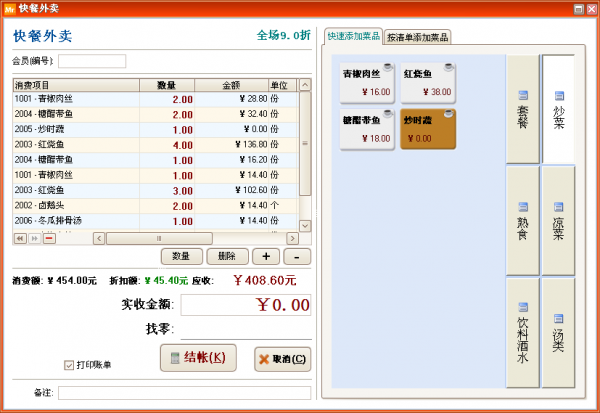This screenshot has width=600, height=413.
Task: Click the cup icon on 青椒肉丝 card
Action: coord(388,67)
